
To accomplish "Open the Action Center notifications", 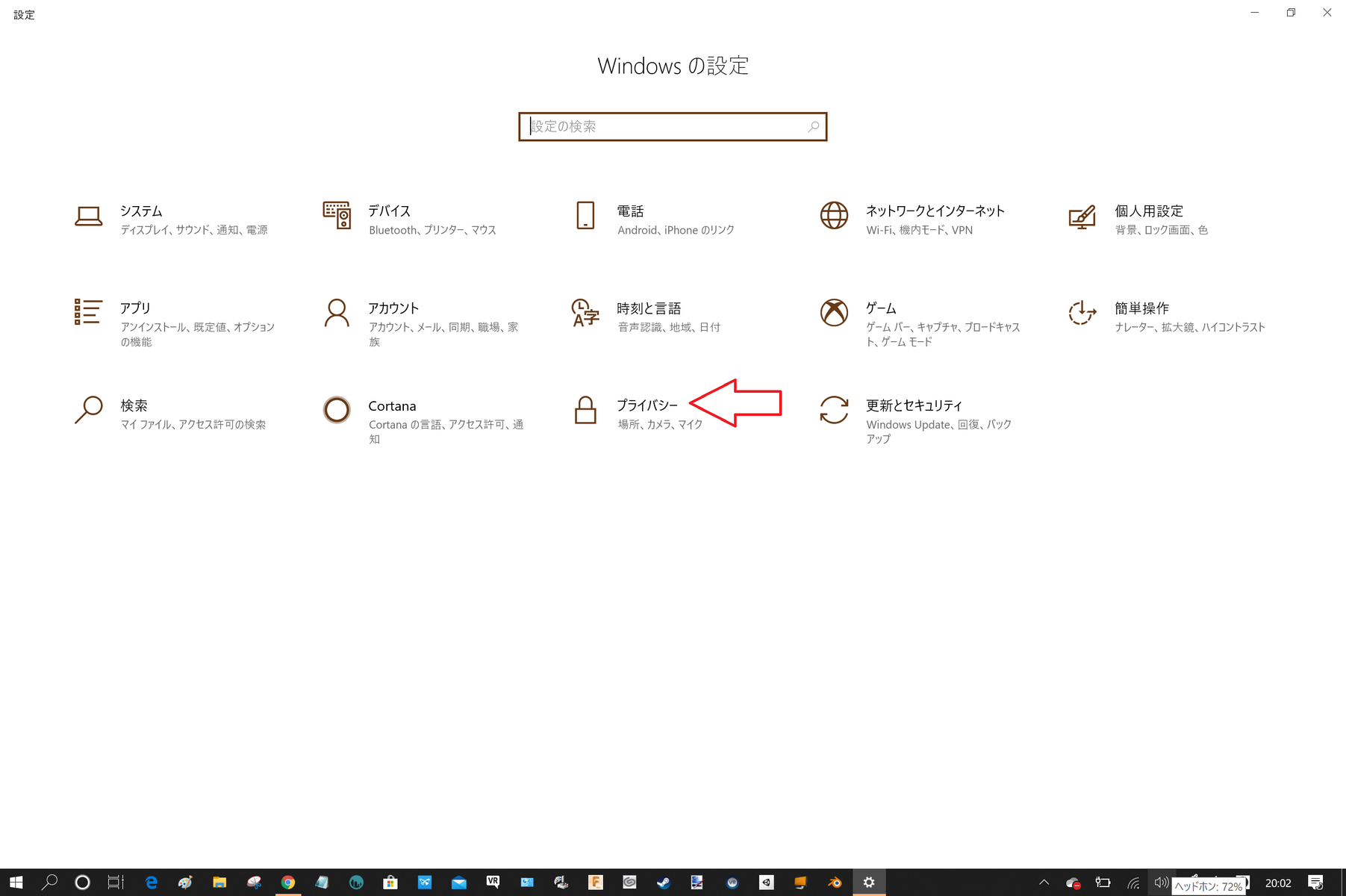I will [1315, 883].
